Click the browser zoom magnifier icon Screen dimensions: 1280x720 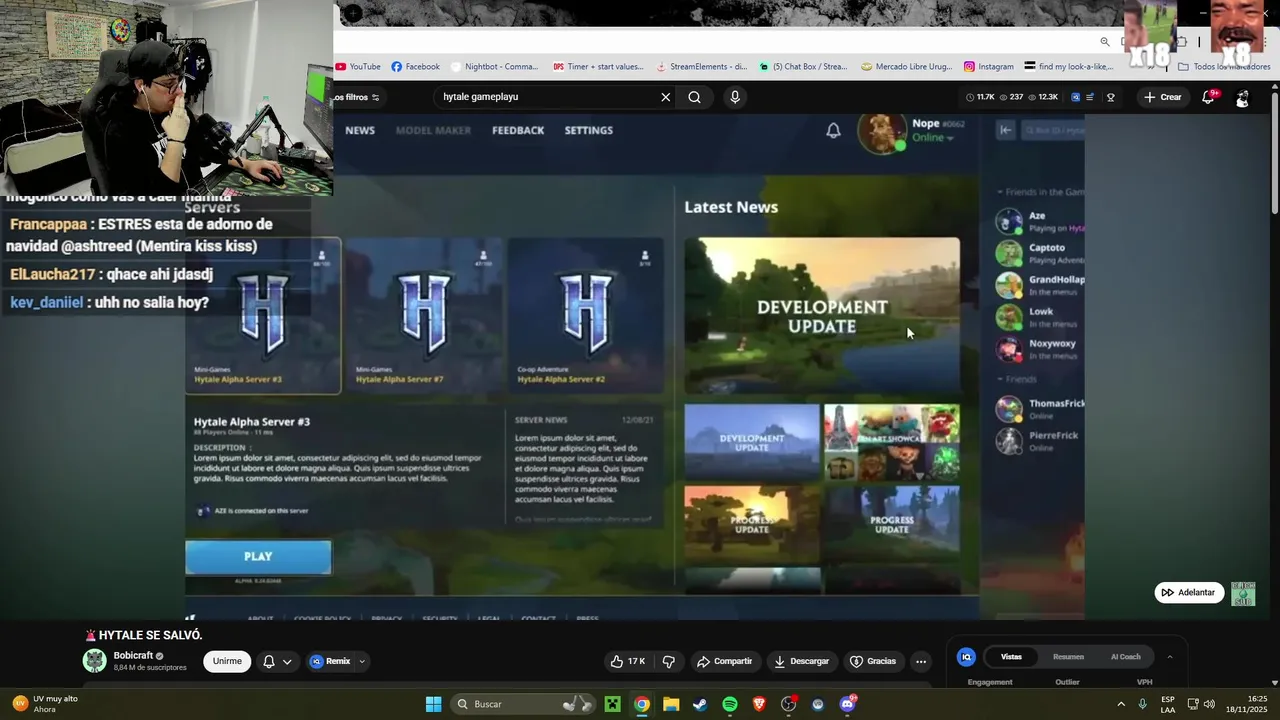click(x=1105, y=42)
